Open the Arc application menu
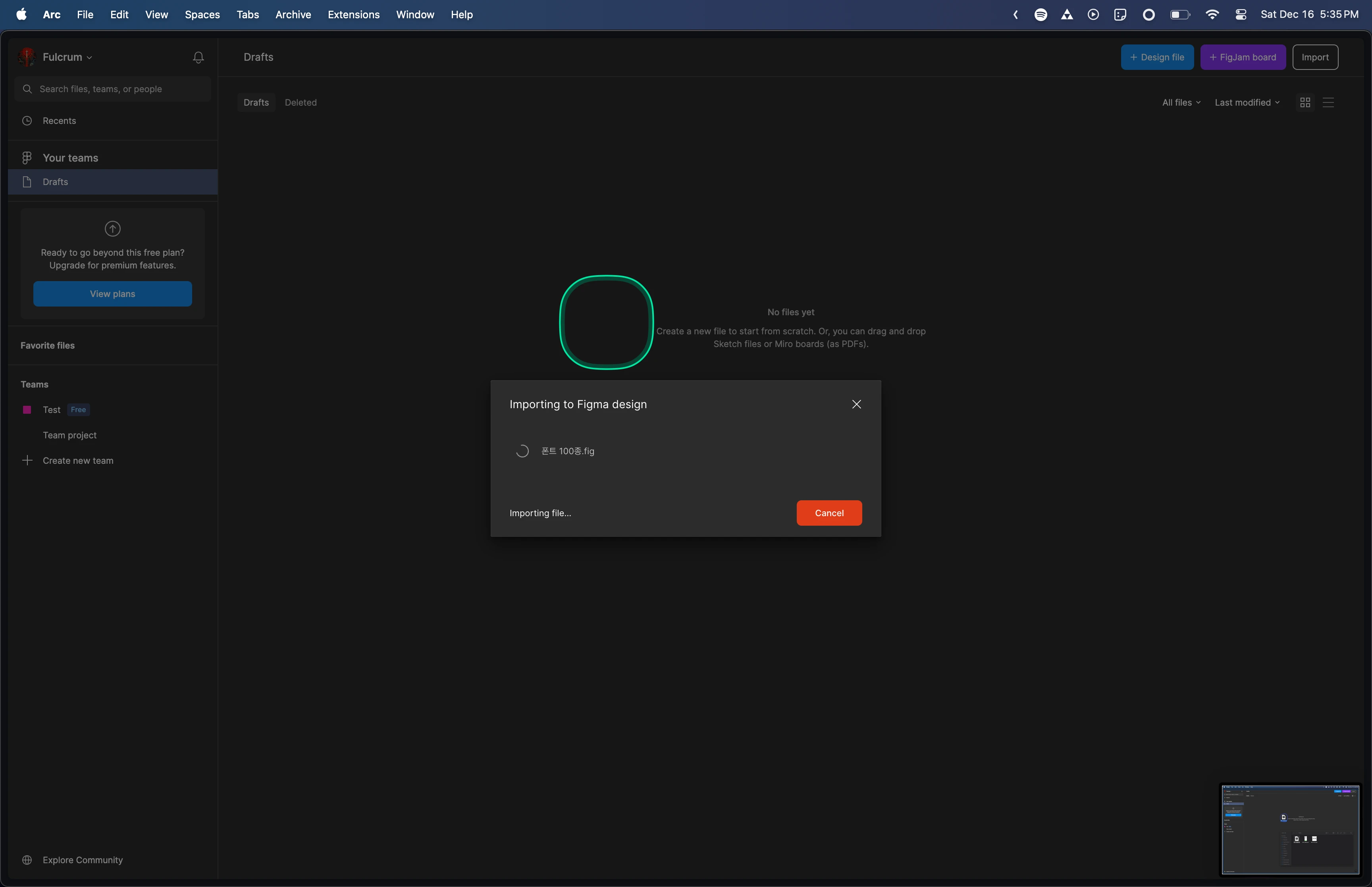The width and height of the screenshot is (1372, 887). point(52,14)
